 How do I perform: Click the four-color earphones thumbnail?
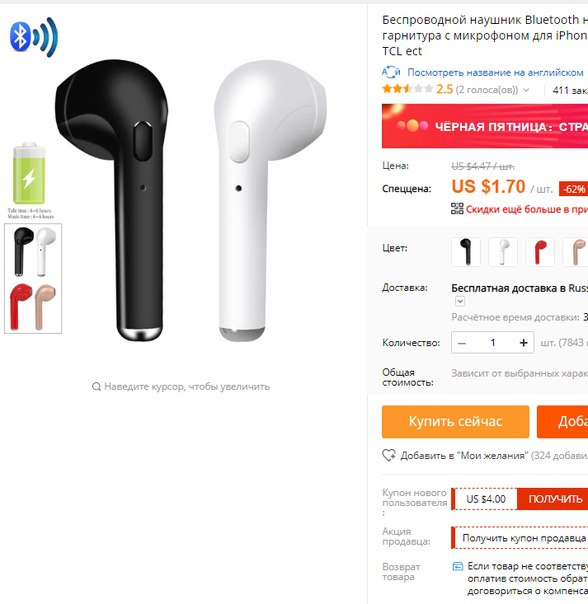[x=33, y=279]
